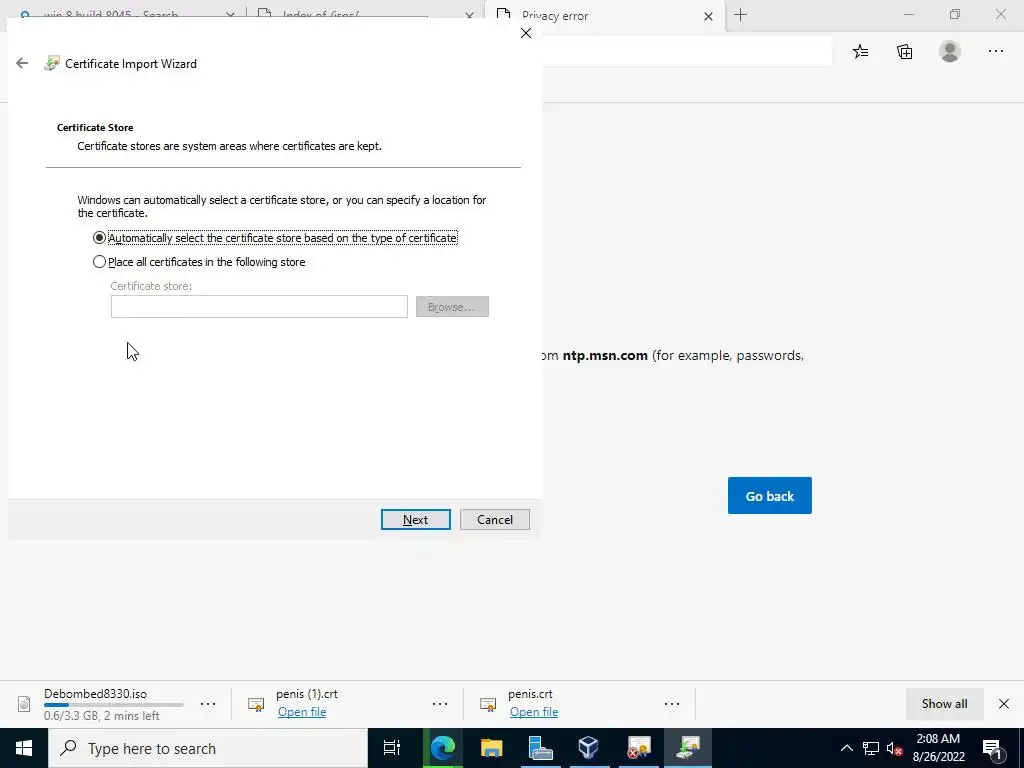Open file link for penis (1).crt

click(x=302, y=712)
